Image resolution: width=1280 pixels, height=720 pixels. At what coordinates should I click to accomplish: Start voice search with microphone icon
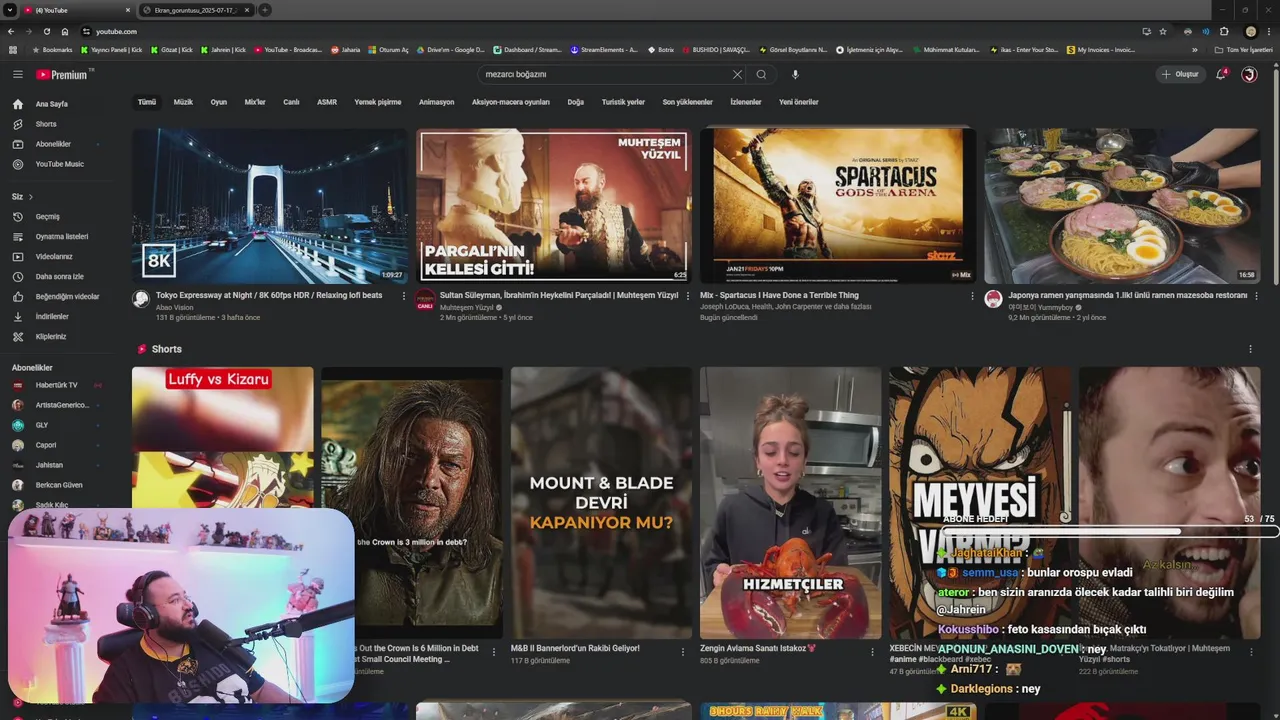pos(795,74)
